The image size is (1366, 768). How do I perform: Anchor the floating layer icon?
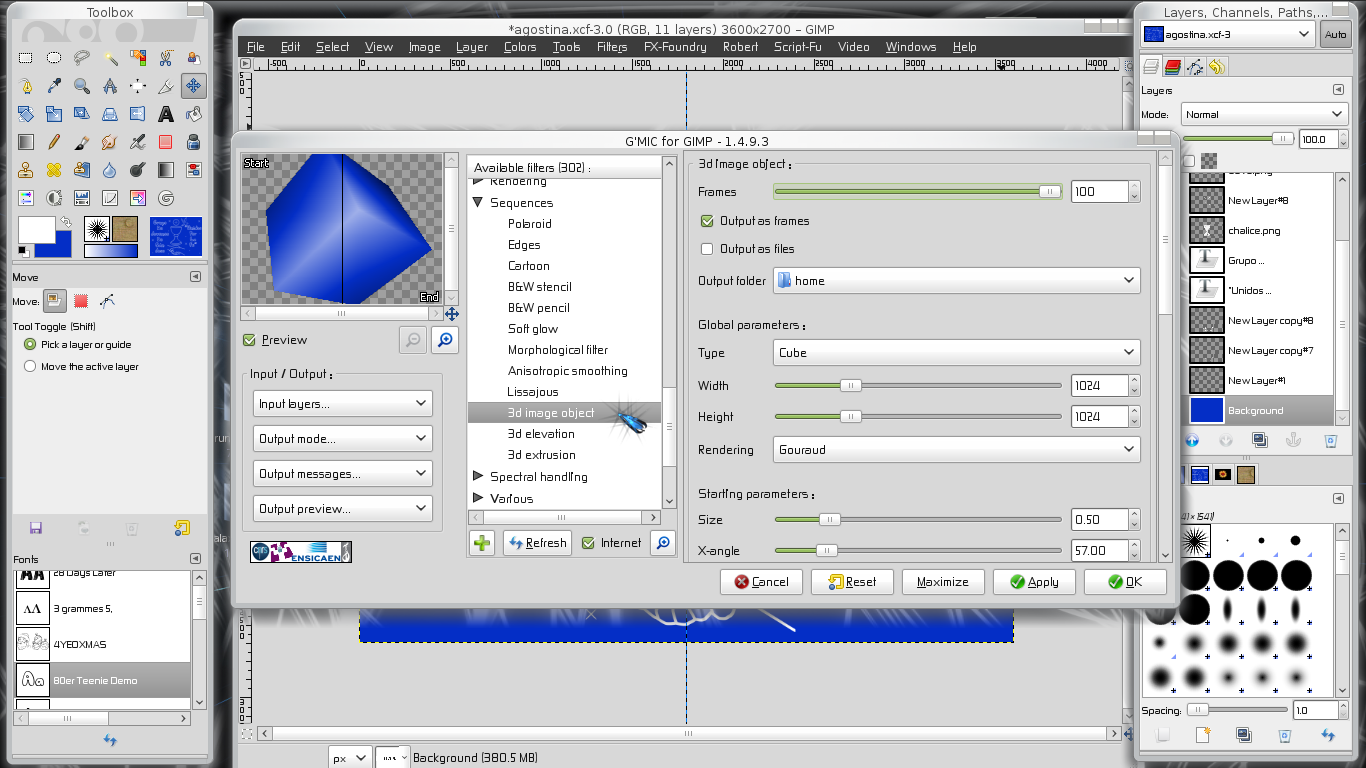pyautogui.click(x=1294, y=440)
